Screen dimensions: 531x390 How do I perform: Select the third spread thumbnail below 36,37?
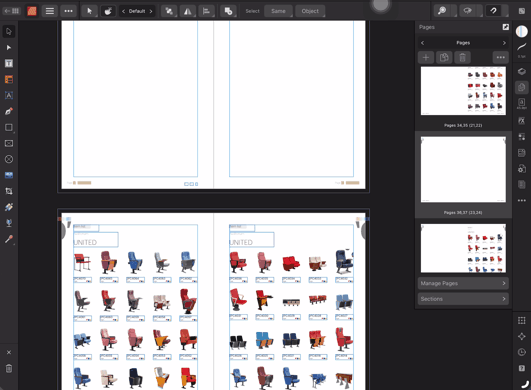[x=463, y=248]
